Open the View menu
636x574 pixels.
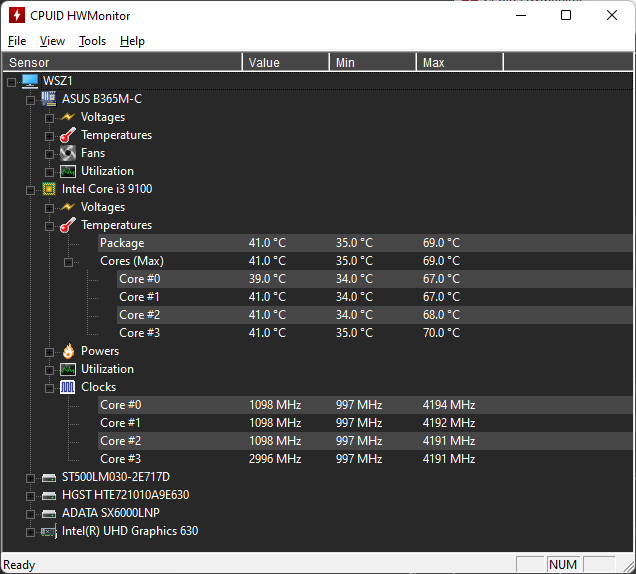pyautogui.click(x=52, y=41)
